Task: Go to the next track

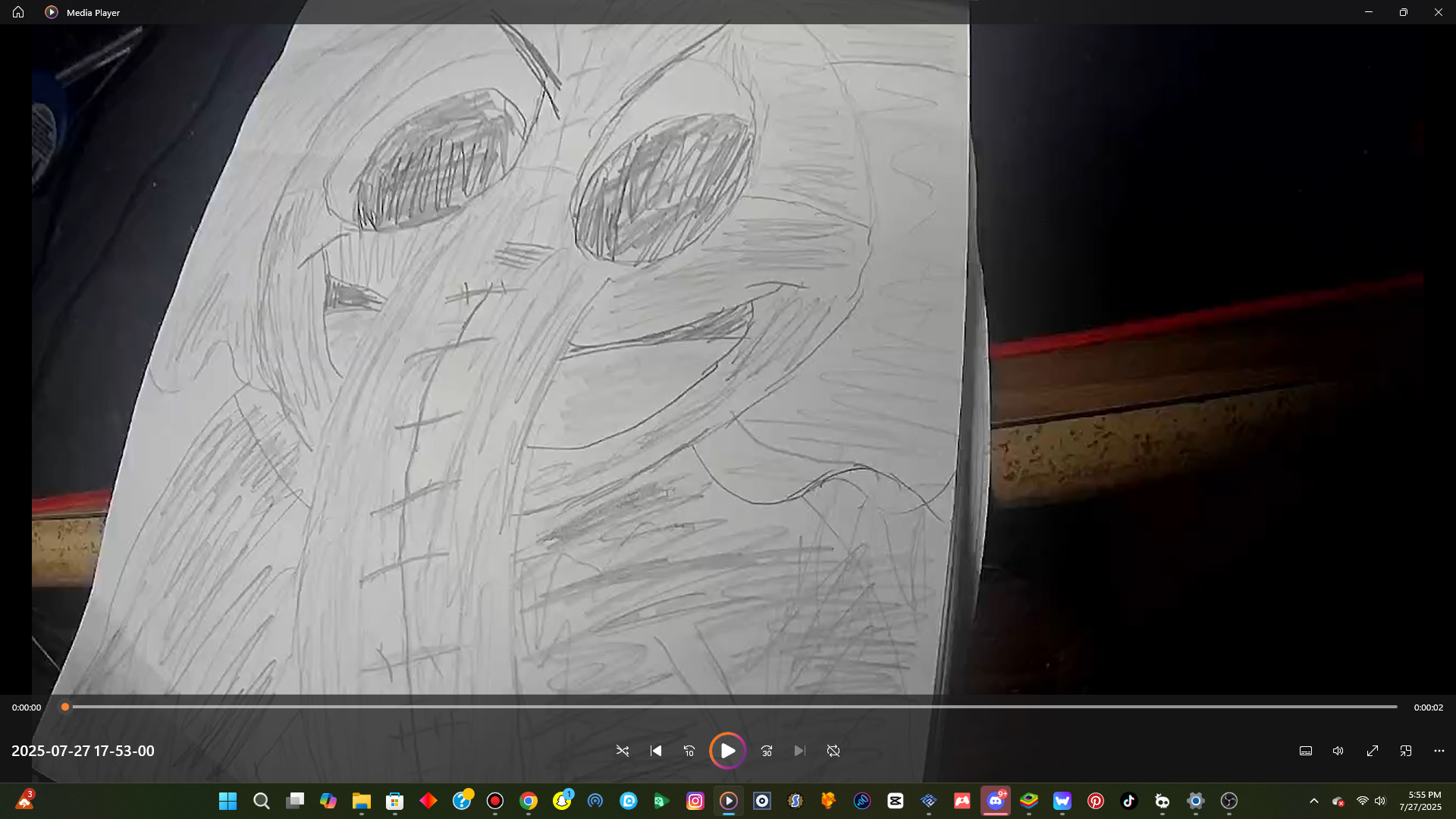Action: 800,751
